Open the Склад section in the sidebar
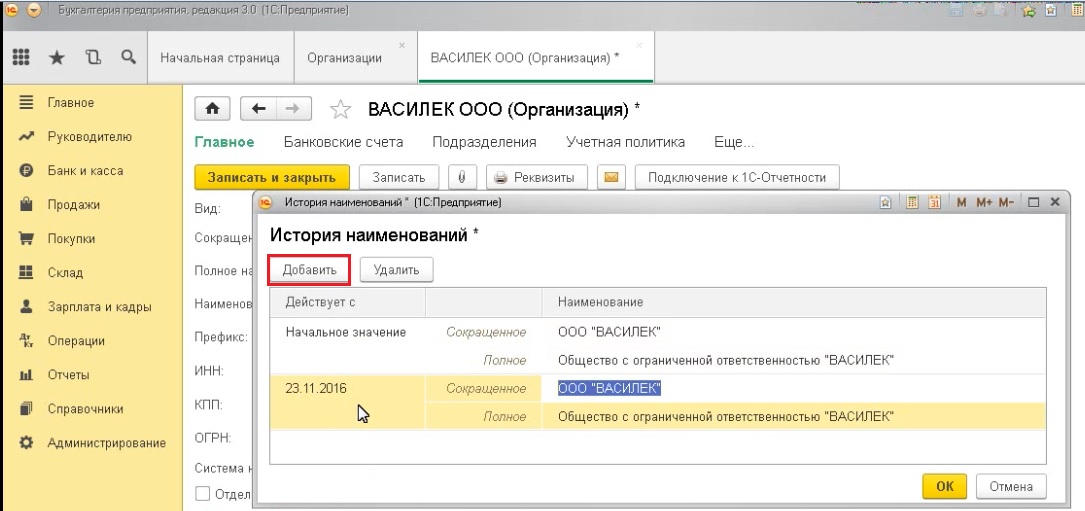Viewport: 1085px width, 511px height. 65,273
